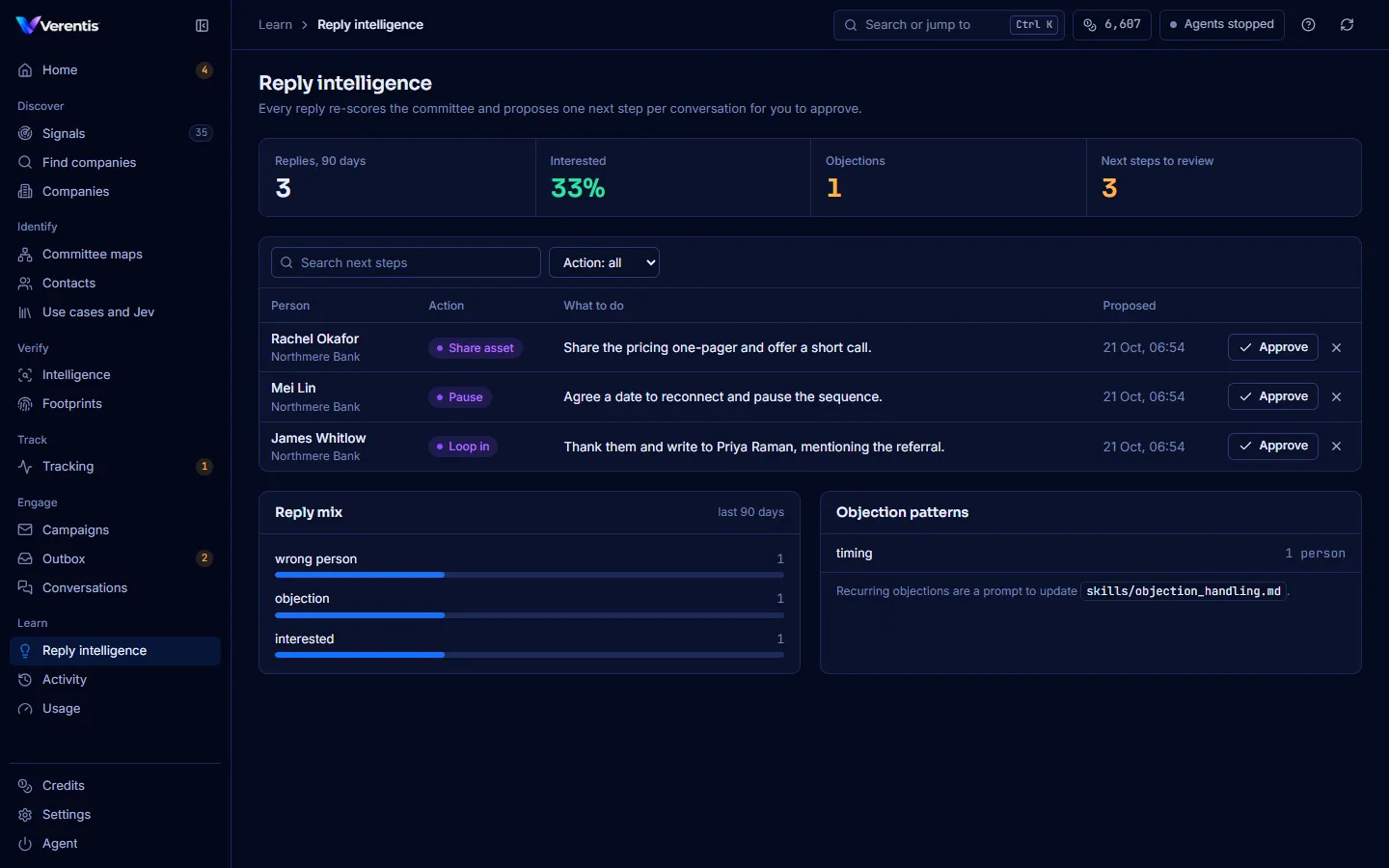Dismiss Mei Lin's next step
This screenshot has height=868, width=1389.
coord(1337,396)
